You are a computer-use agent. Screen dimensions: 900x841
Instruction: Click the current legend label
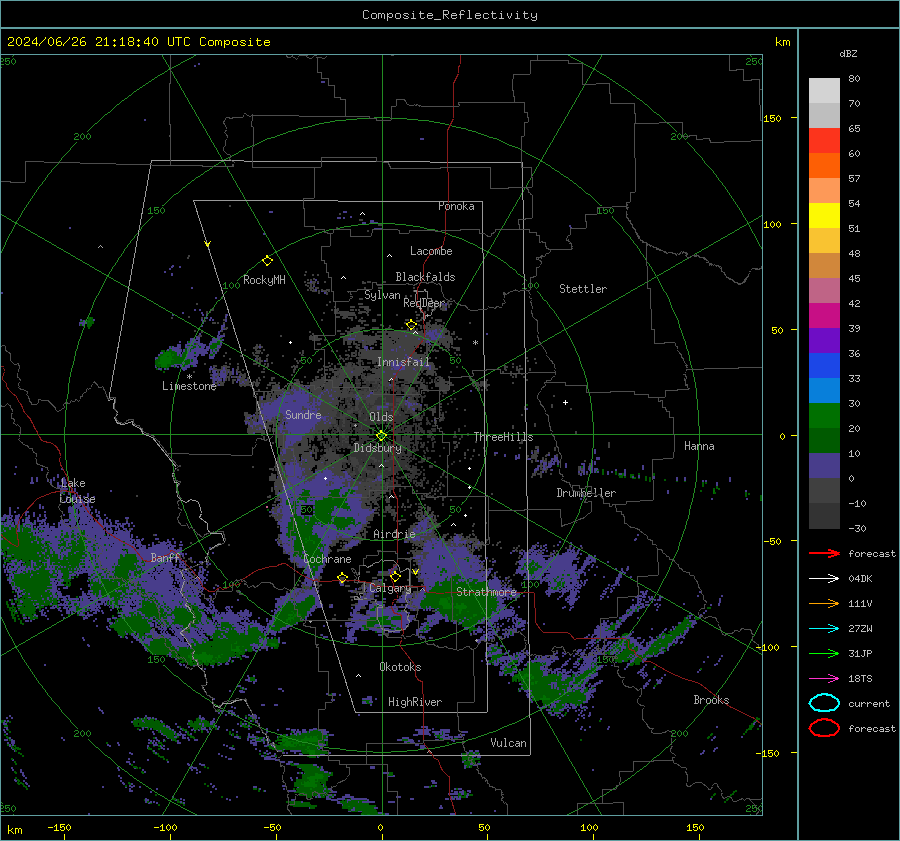pyautogui.click(x=868, y=704)
